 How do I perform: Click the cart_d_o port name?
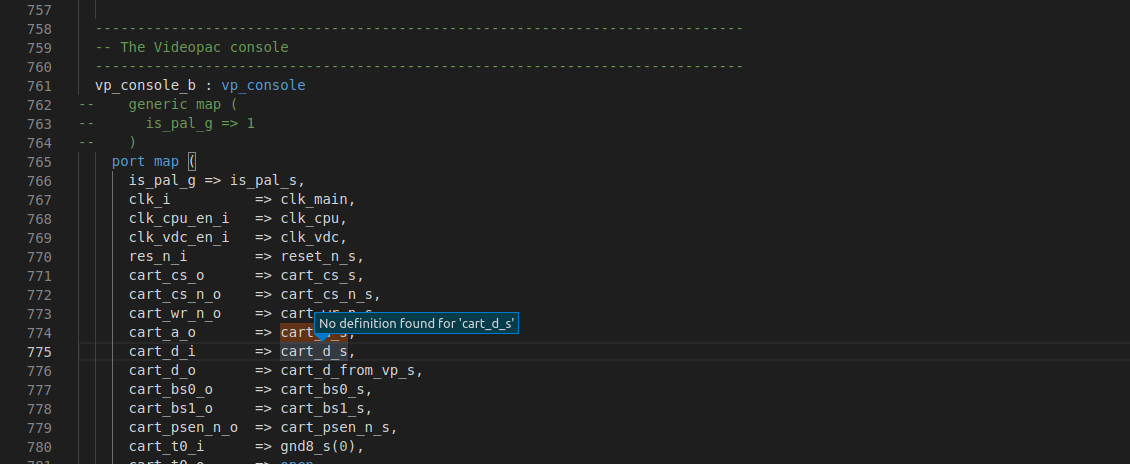click(x=162, y=371)
